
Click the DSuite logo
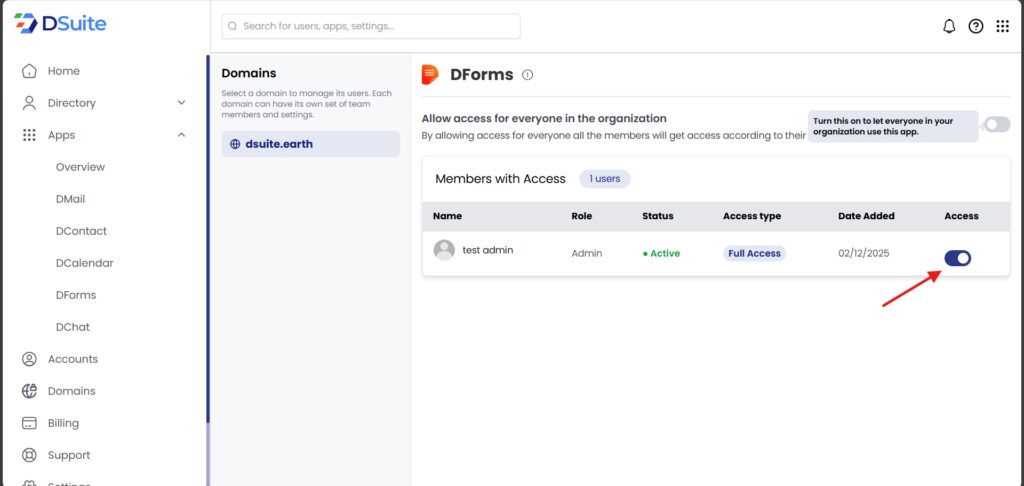[60, 23]
